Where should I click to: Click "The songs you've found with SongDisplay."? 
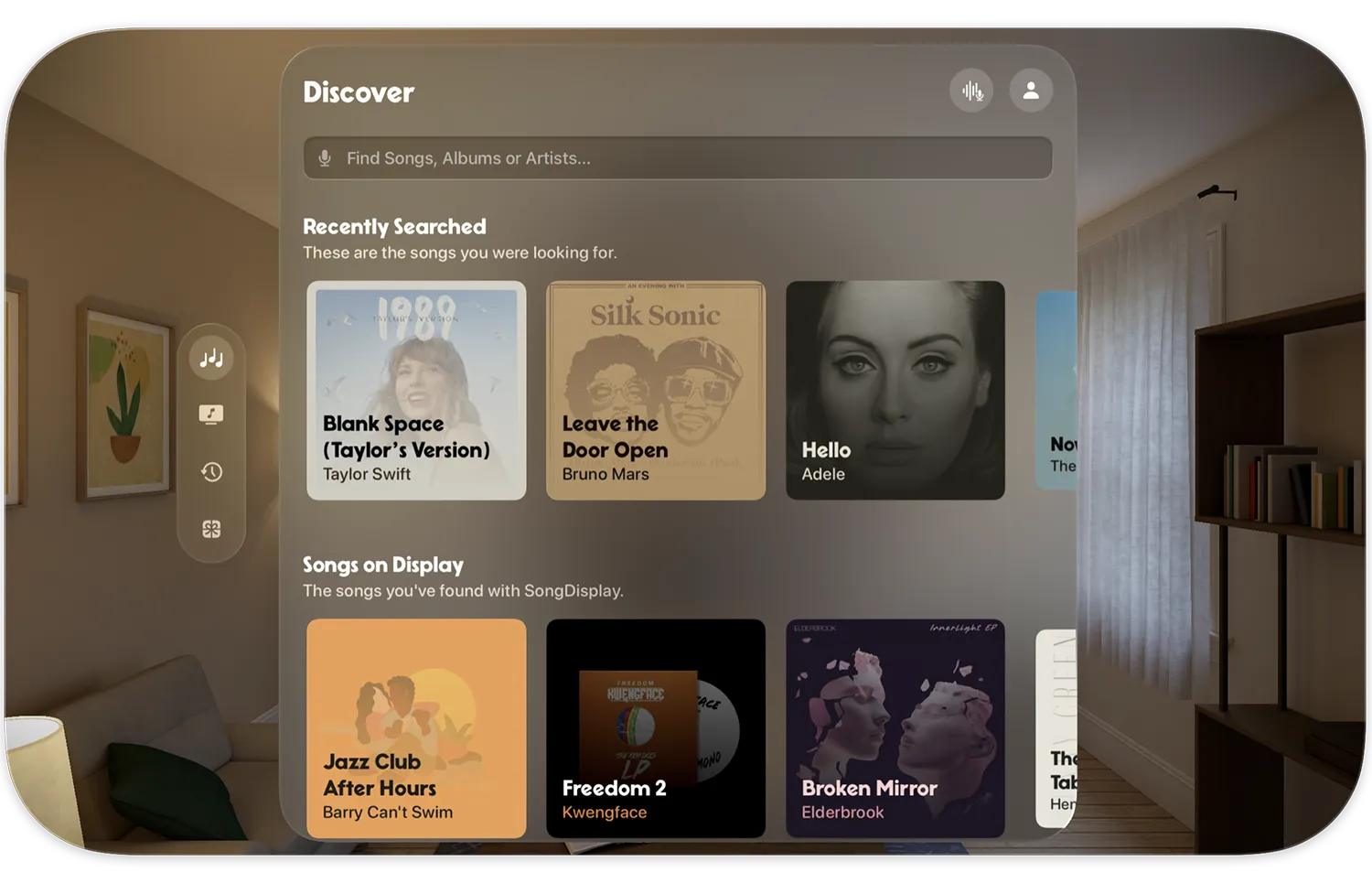(463, 591)
